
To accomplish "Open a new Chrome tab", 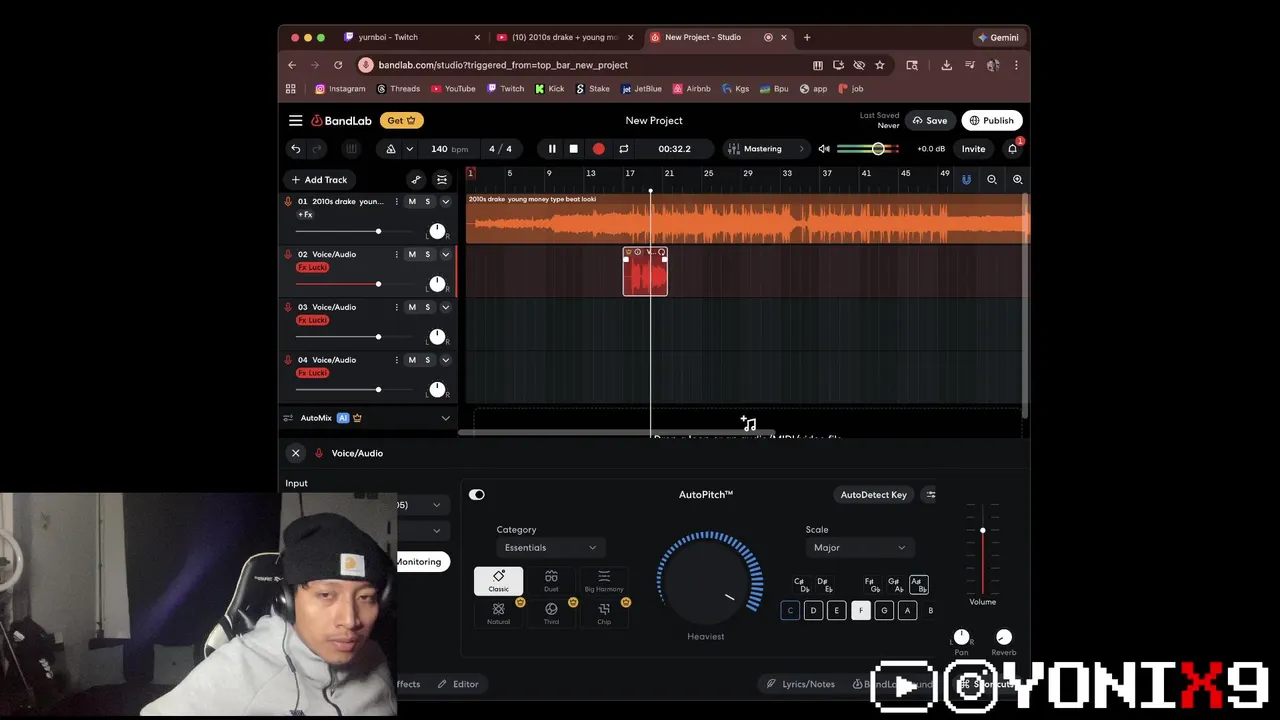I will pyautogui.click(x=807, y=37).
